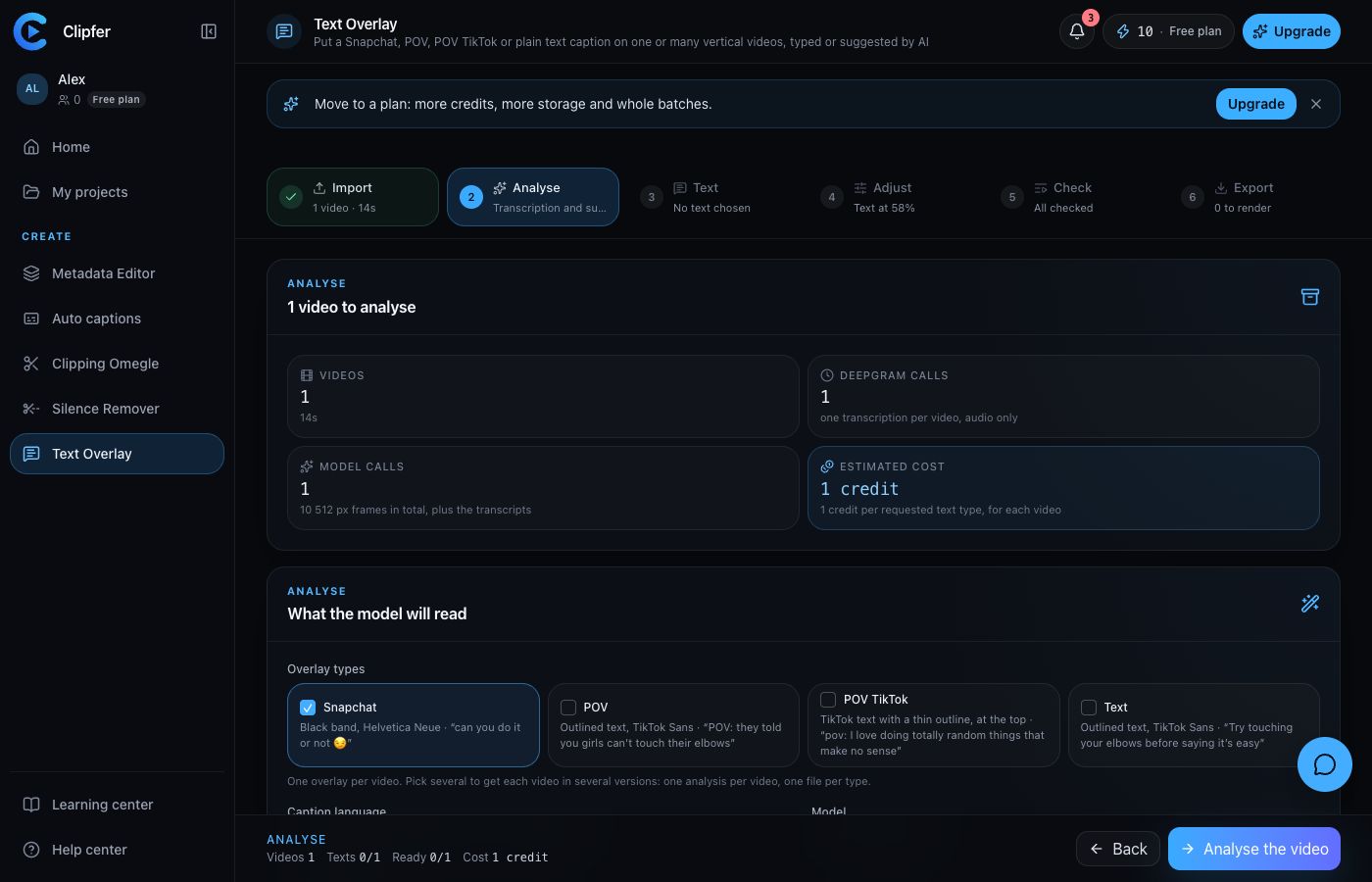Open the Clipping Omegle tool

(x=117, y=364)
